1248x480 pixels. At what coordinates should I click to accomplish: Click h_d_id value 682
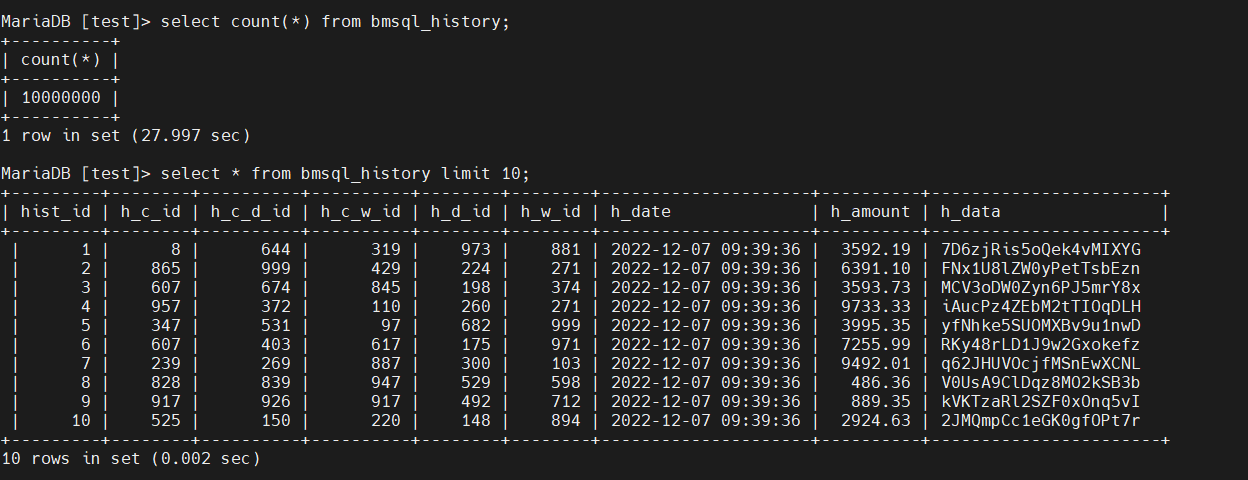[476, 326]
